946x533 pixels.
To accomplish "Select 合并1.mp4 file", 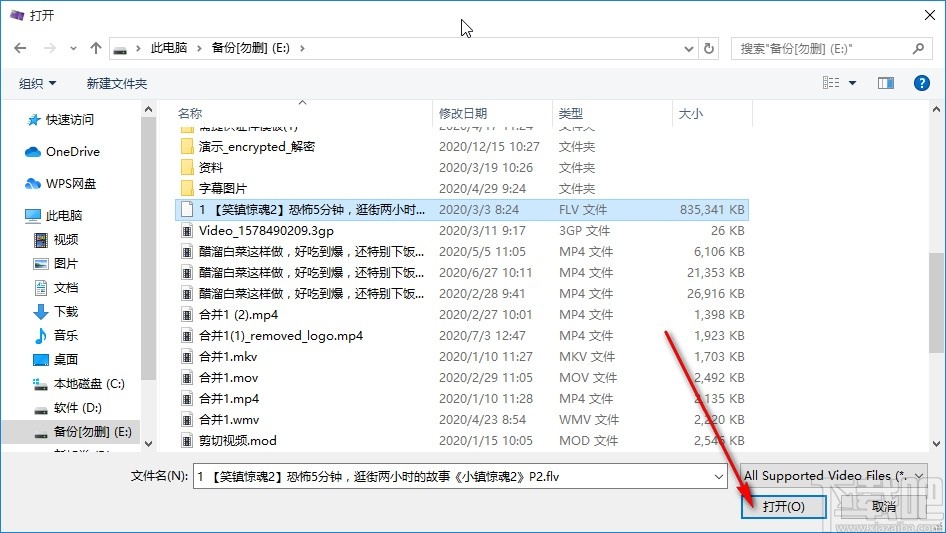I will (462, 399).
